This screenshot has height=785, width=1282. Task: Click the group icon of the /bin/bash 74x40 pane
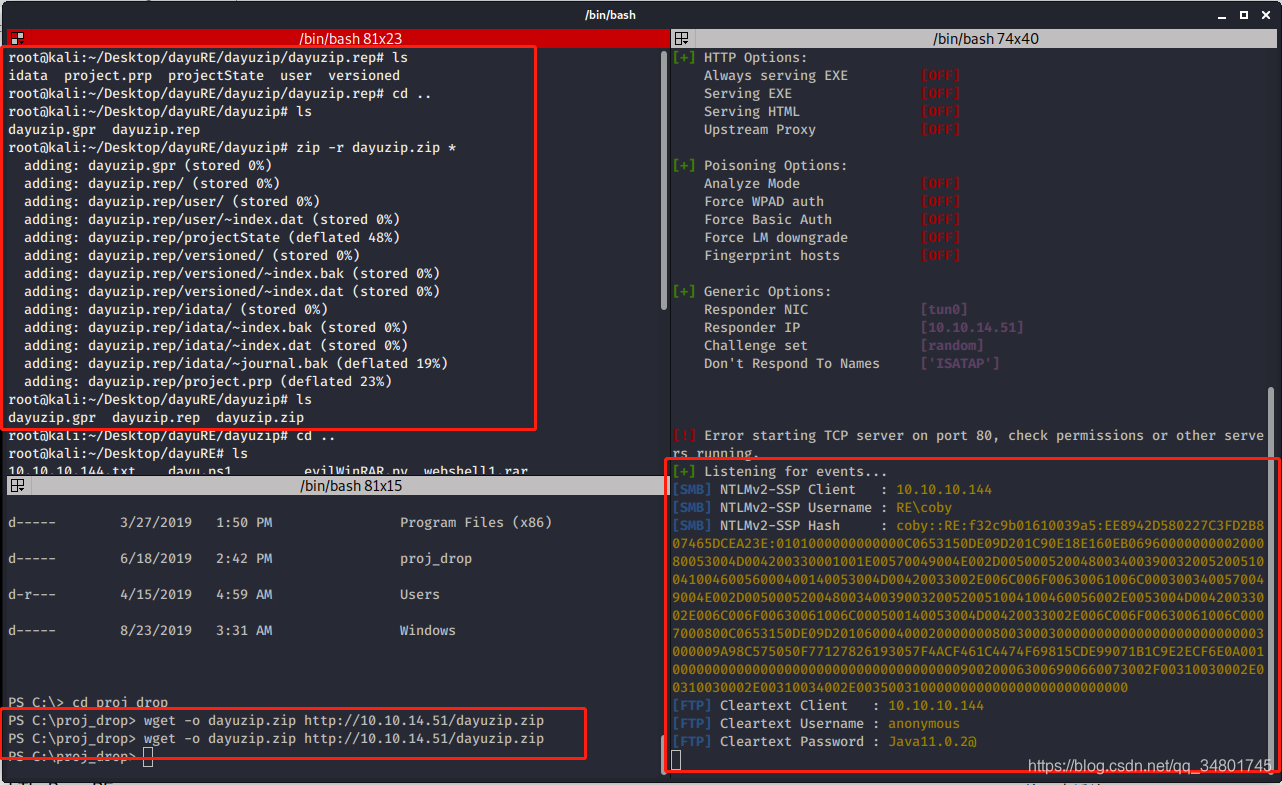pos(682,39)
